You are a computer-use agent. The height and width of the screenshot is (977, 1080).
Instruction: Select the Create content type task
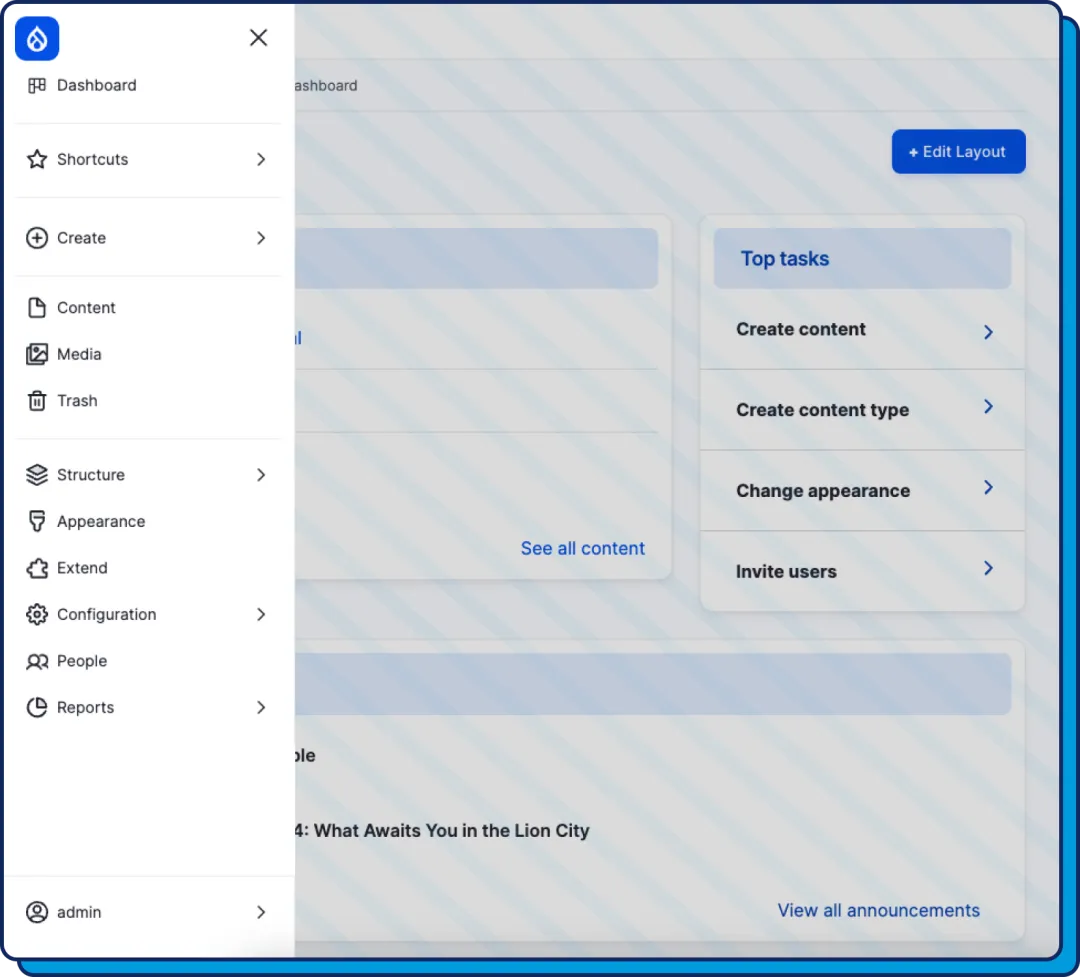pos(822,410)
